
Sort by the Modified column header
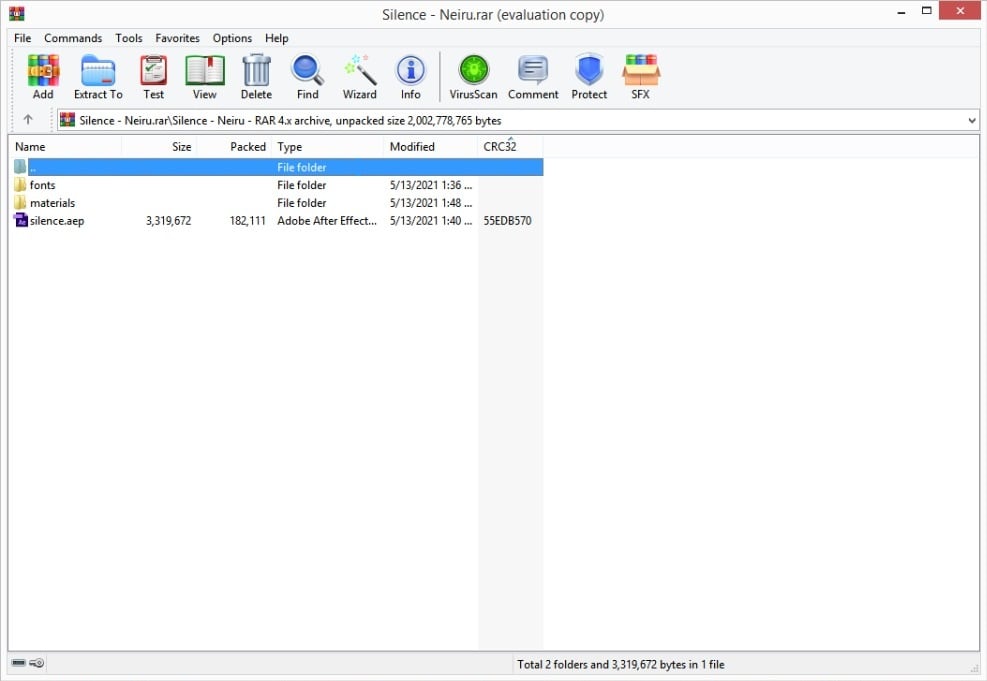pos(431,147)
